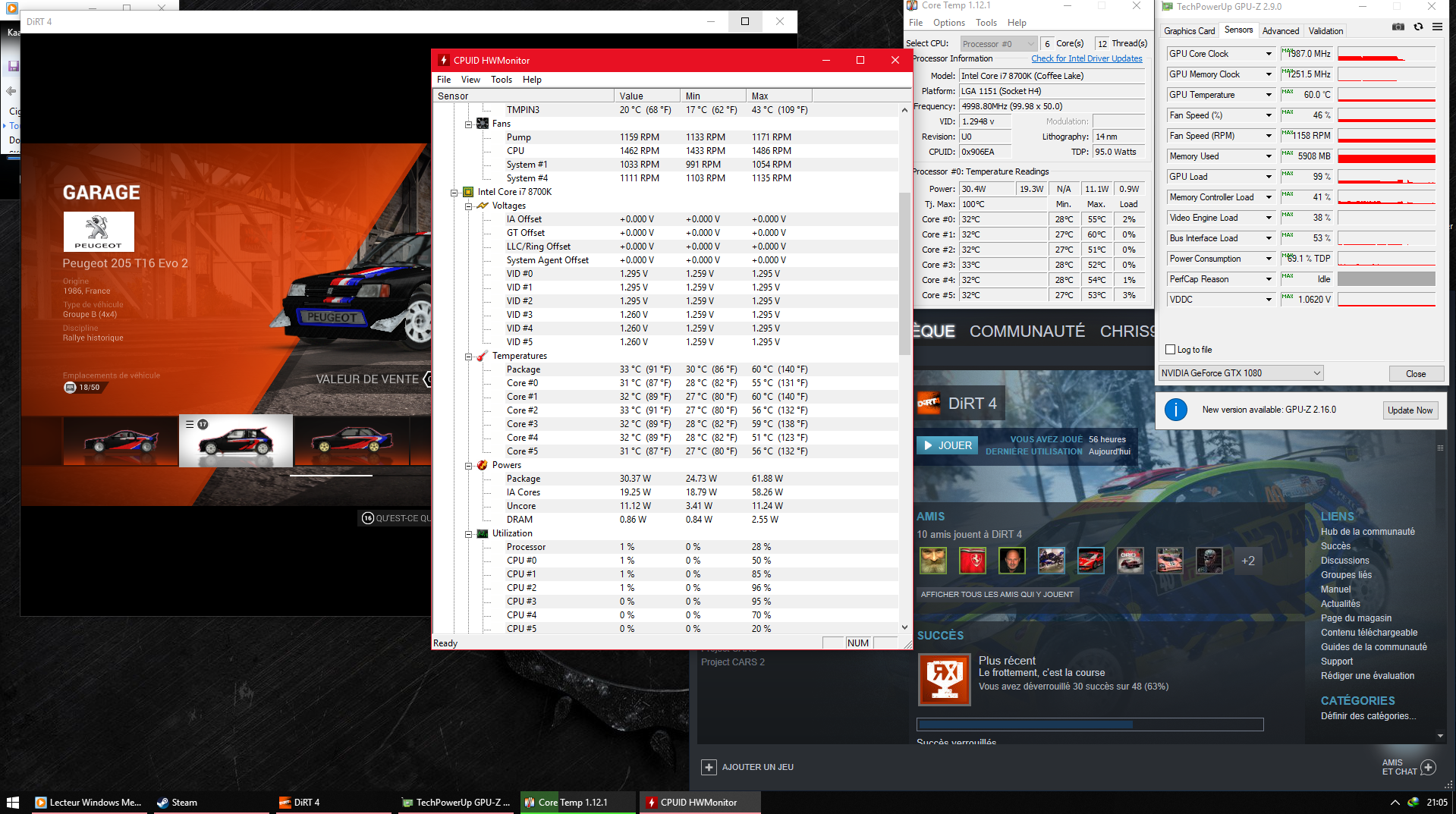This screenshot has height=814, width=1456.
Task: Take a GPU-Z screenshot with camera icon
Action: coord(1398,27)
